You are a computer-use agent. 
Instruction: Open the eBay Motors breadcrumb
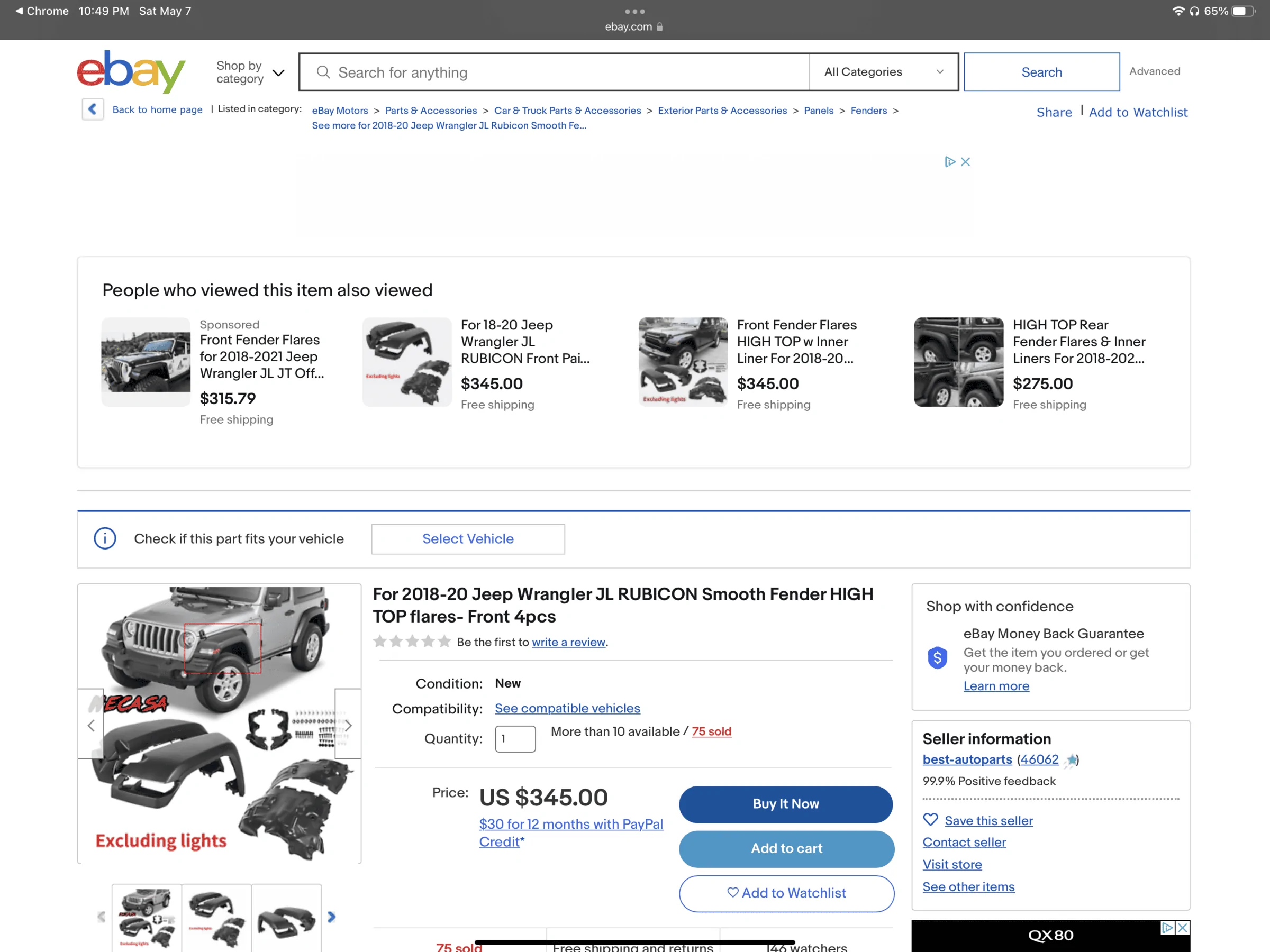click(x=340, y=110)
